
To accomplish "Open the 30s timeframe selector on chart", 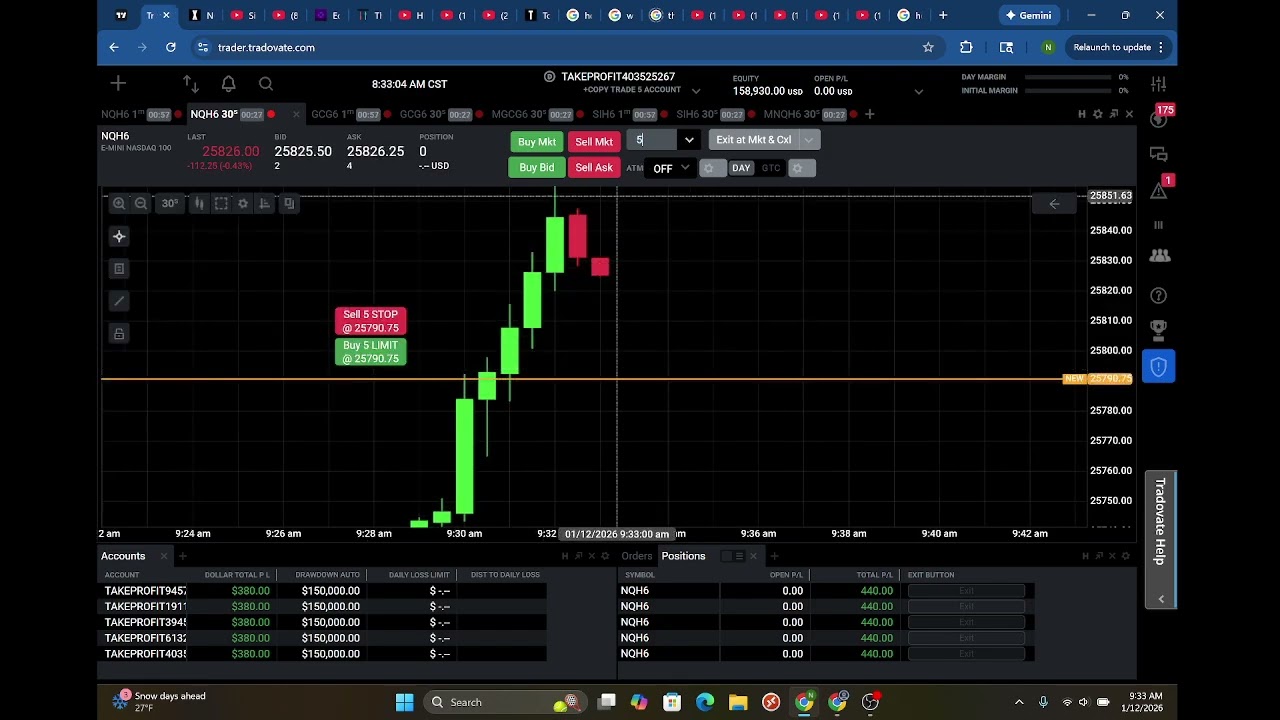I will (170, 204).
